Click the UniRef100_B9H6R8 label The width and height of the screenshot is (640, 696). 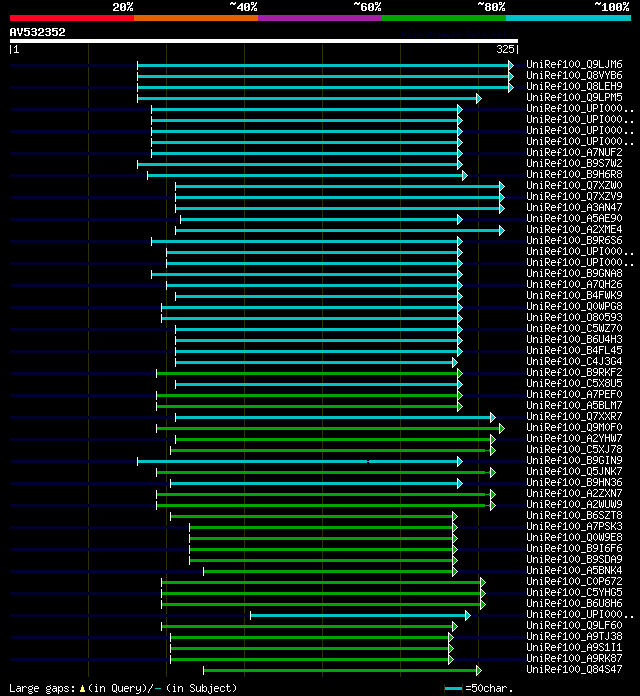coord(574,174)
